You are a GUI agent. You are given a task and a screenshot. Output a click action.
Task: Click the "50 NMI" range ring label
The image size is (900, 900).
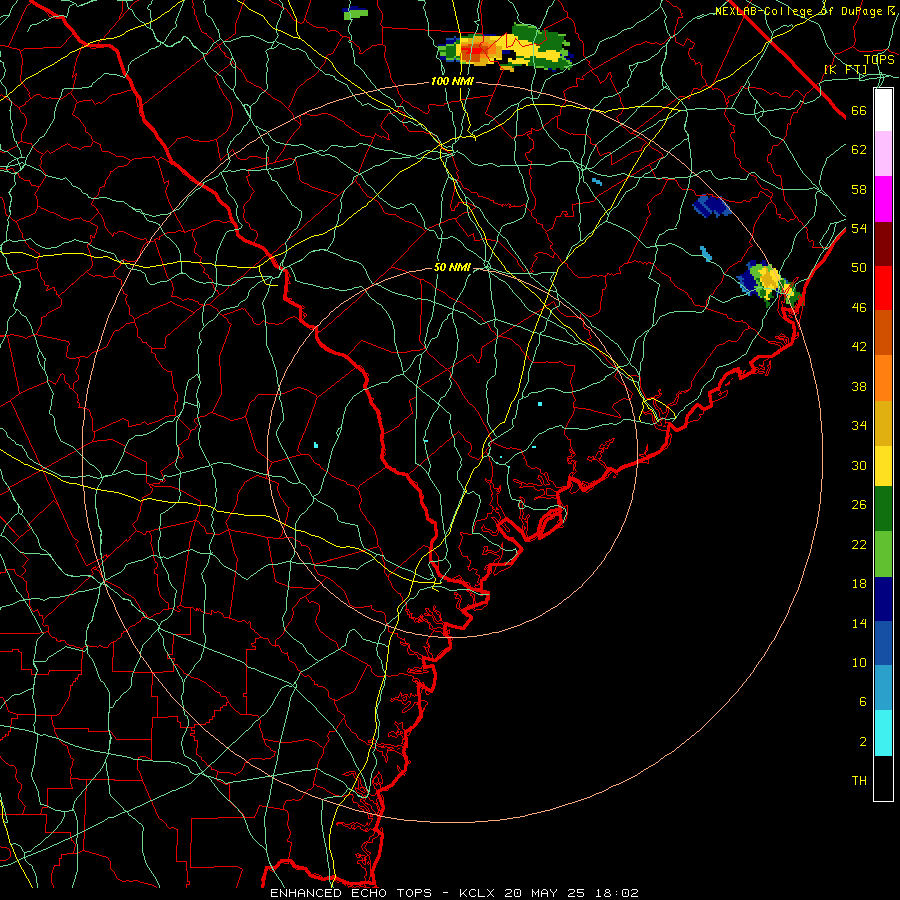[x=452, y=267]
